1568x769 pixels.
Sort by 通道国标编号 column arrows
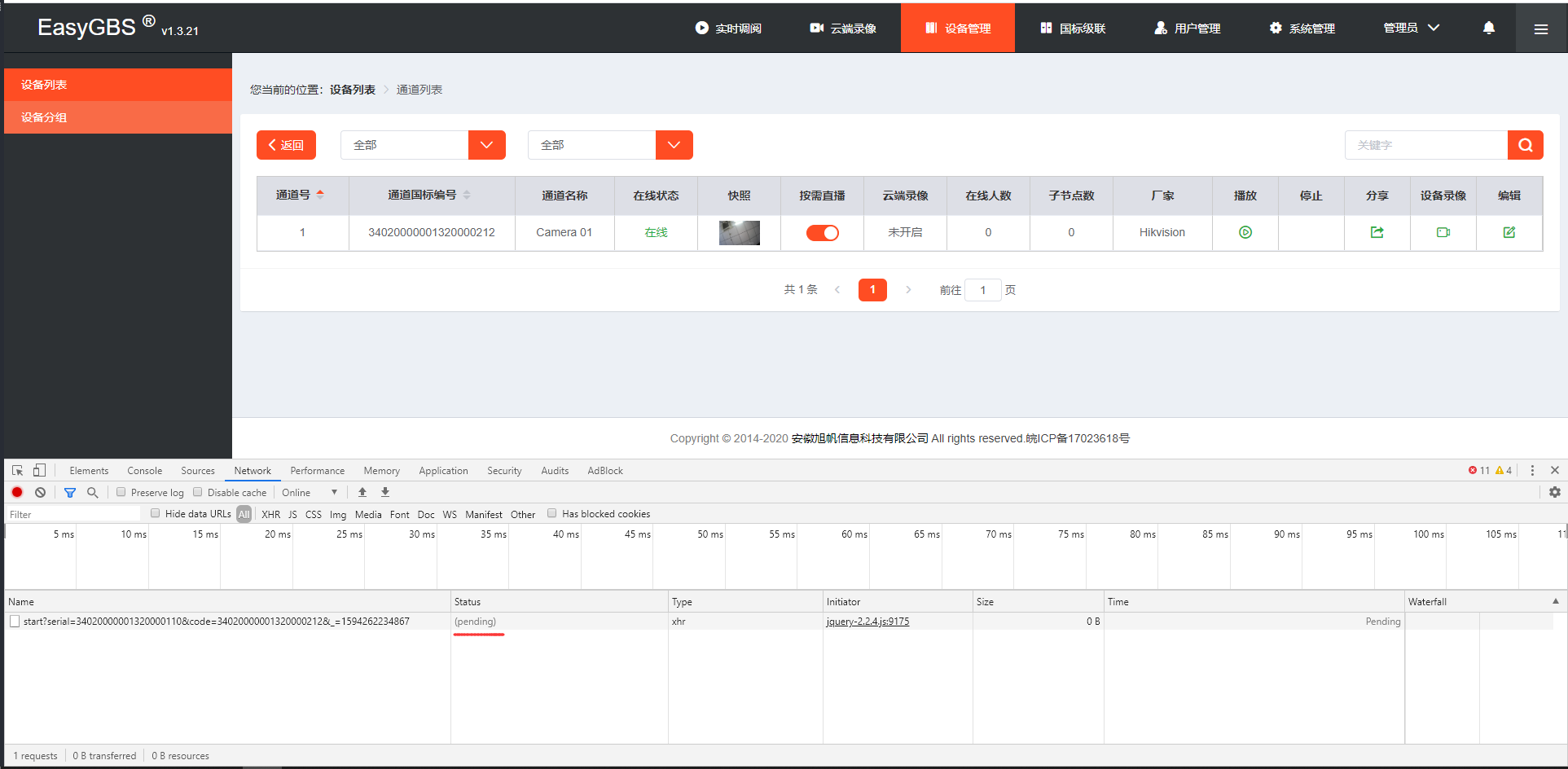(467, 195)
